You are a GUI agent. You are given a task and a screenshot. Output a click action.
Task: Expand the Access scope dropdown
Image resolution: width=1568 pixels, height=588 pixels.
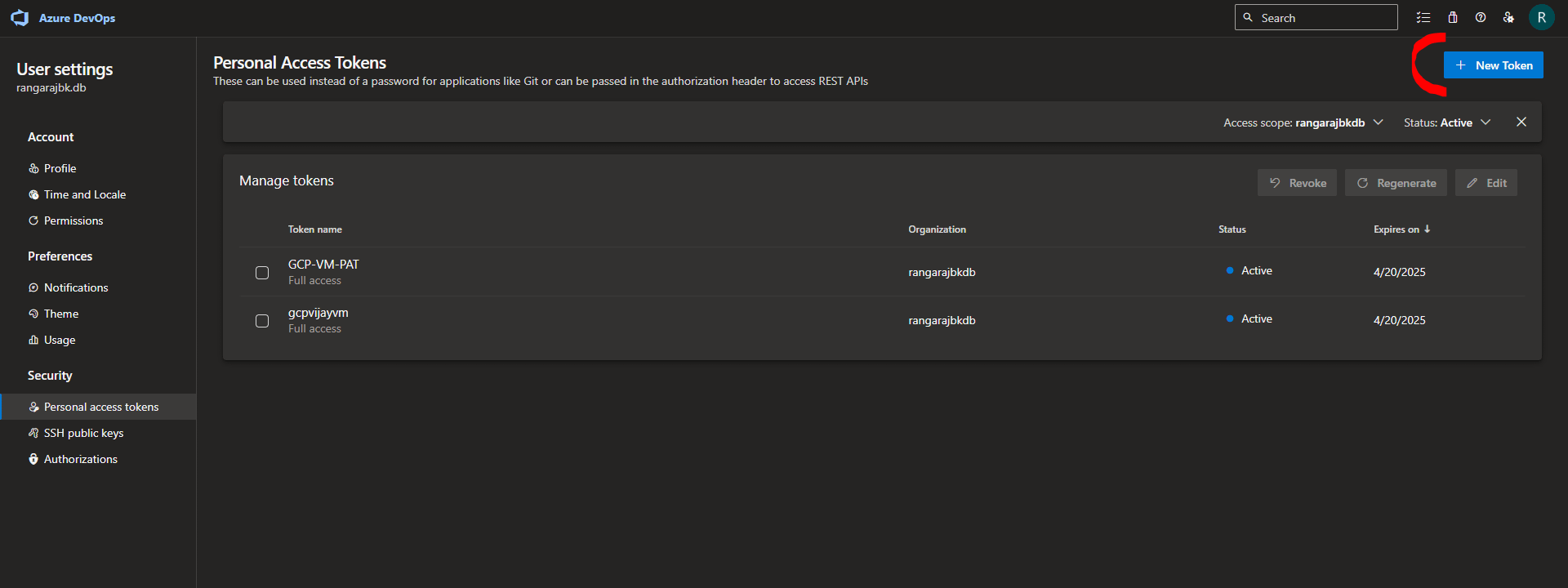click(x=1303, y=122)
